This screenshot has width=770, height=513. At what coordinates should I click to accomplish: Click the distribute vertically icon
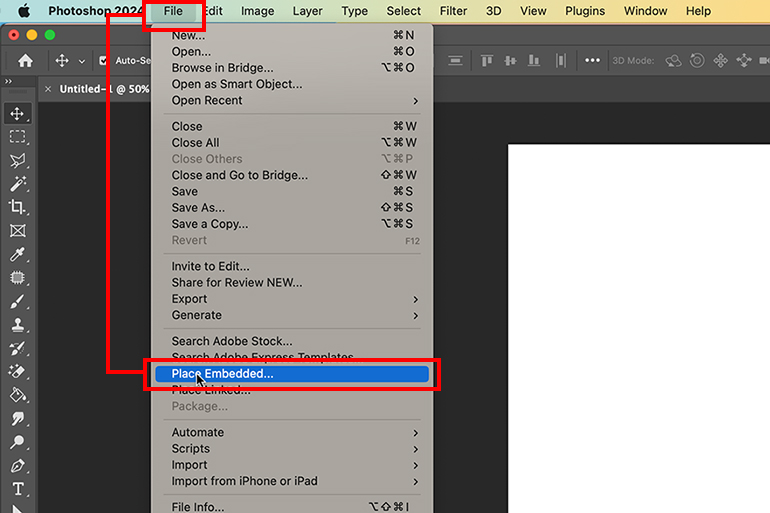coord(455,61)
